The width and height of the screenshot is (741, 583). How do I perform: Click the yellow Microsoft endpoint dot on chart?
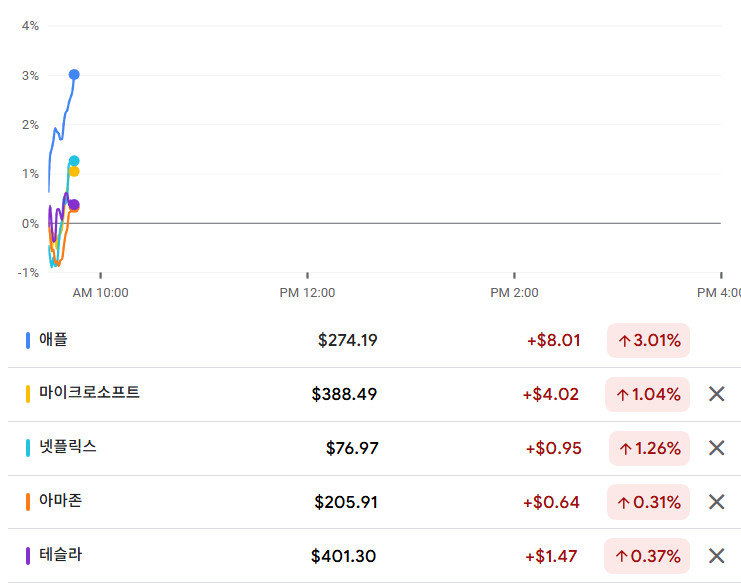tap(74, 172)
